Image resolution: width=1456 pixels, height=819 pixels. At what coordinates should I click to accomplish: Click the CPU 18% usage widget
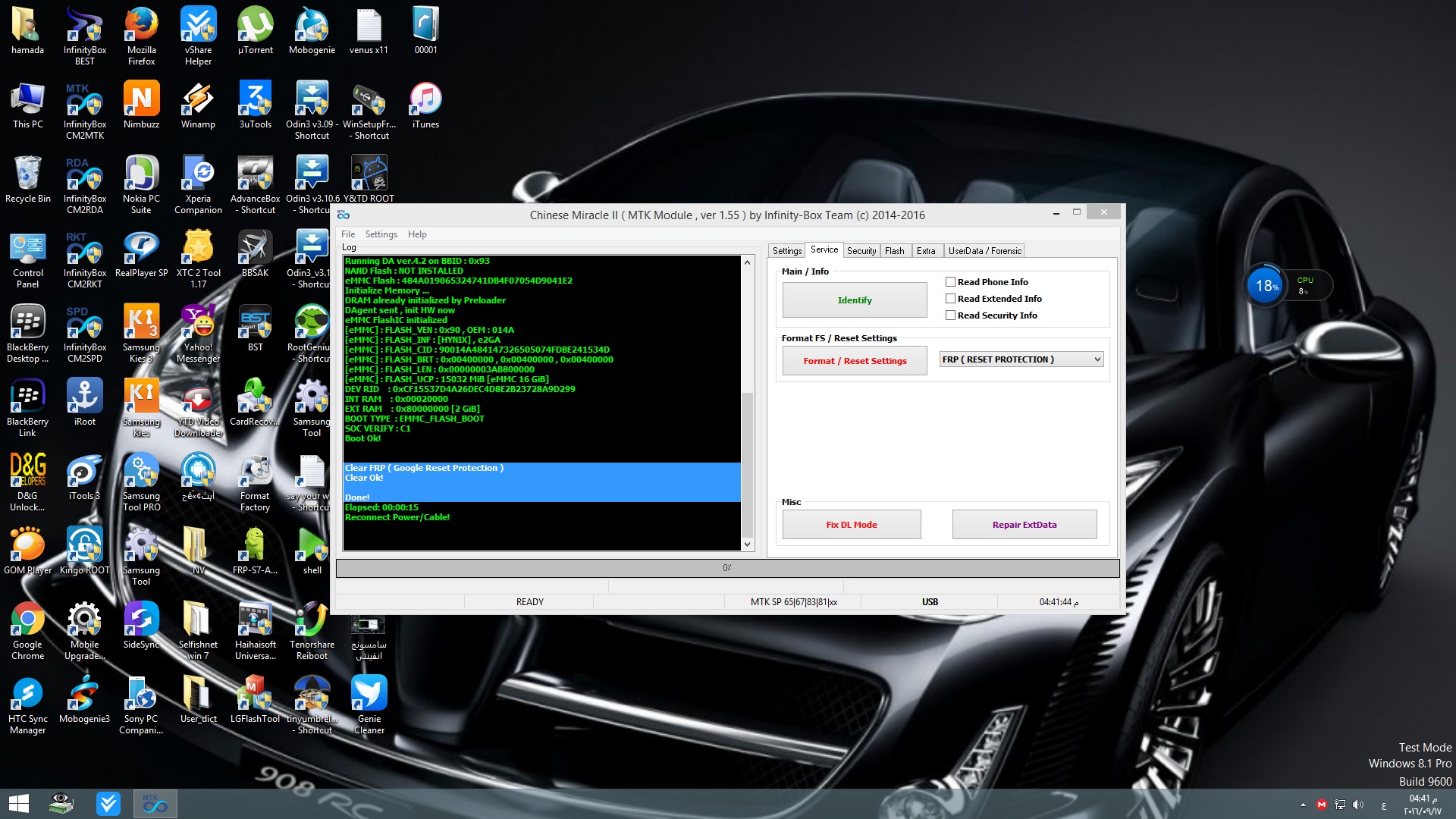1288,286
